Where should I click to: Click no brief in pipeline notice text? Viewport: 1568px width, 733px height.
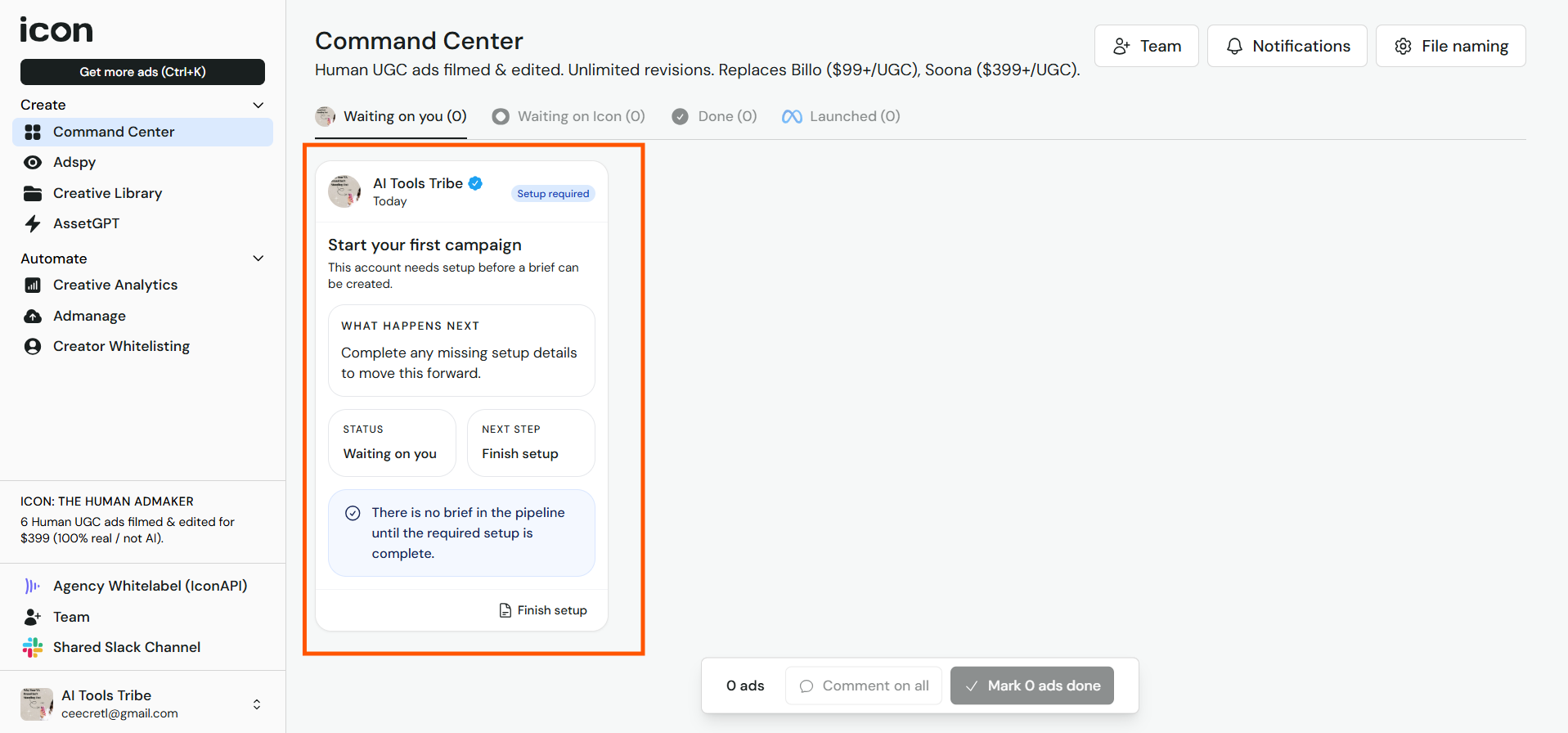click(x=469, y=533)
